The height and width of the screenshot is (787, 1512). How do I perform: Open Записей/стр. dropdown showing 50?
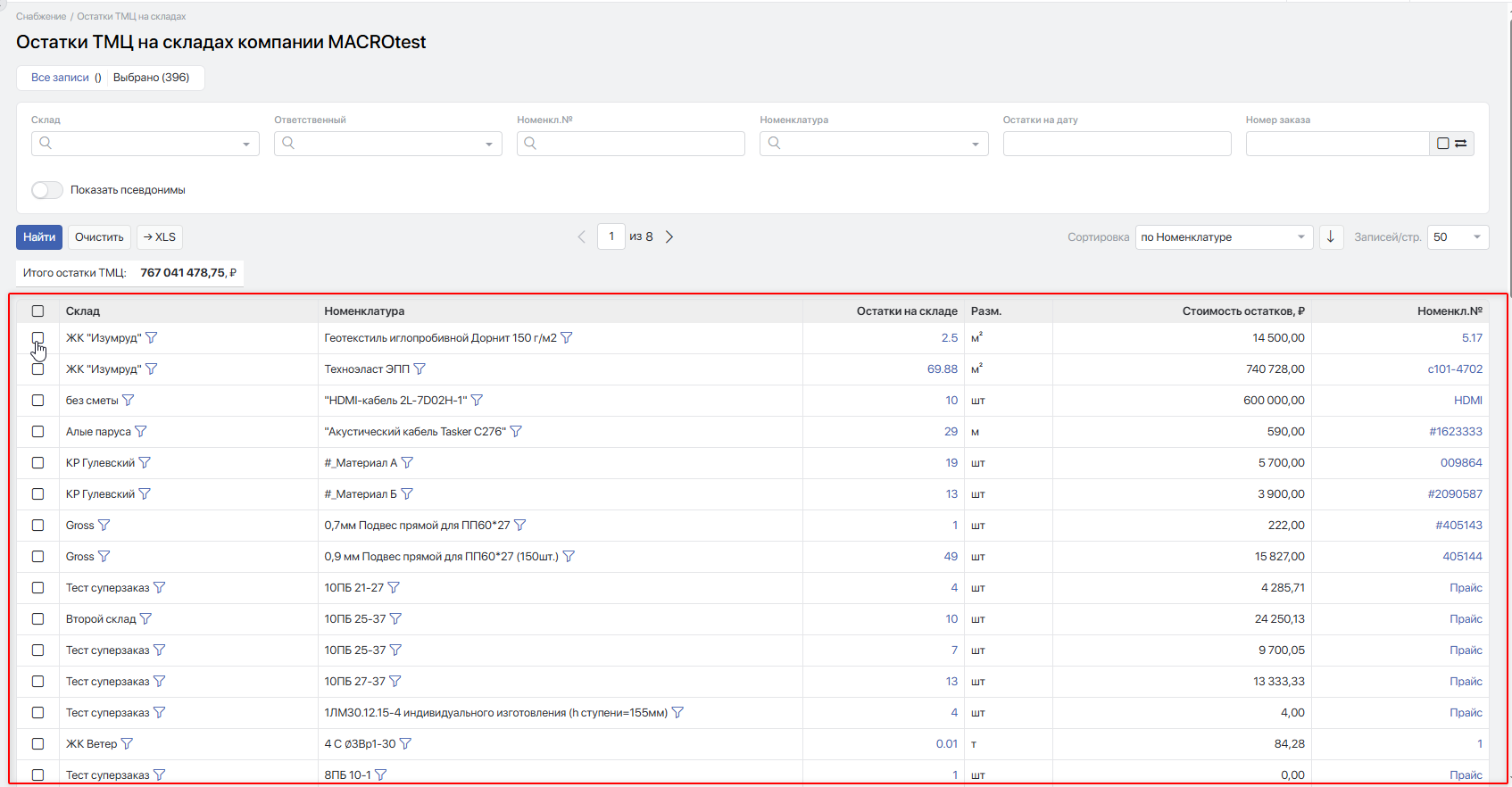[x=1458, y=237]
